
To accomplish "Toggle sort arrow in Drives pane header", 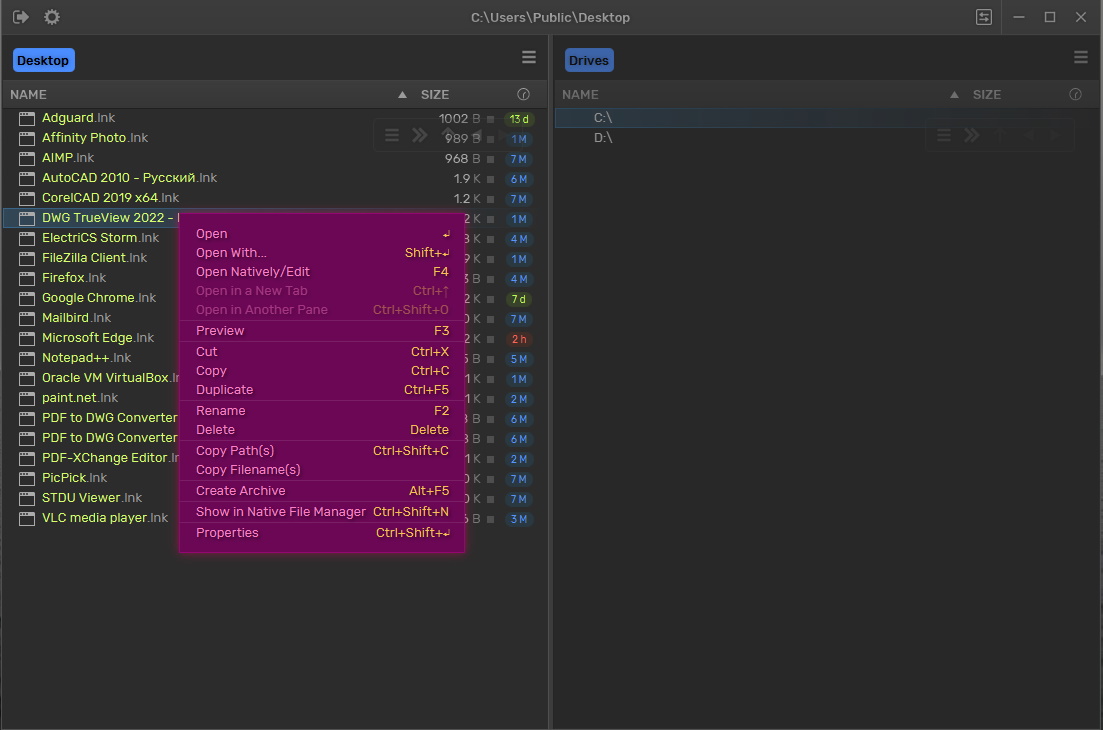I will (x=954, y=95).
